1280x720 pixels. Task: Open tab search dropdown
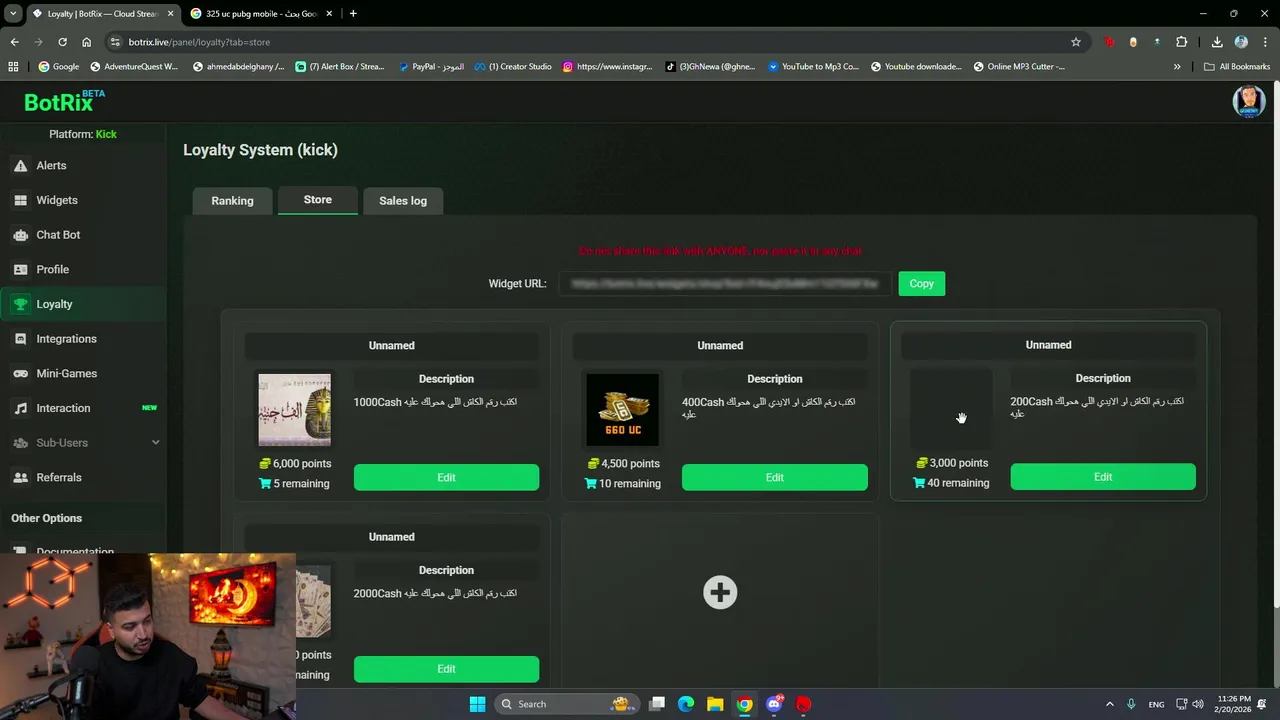pos(12,14)
